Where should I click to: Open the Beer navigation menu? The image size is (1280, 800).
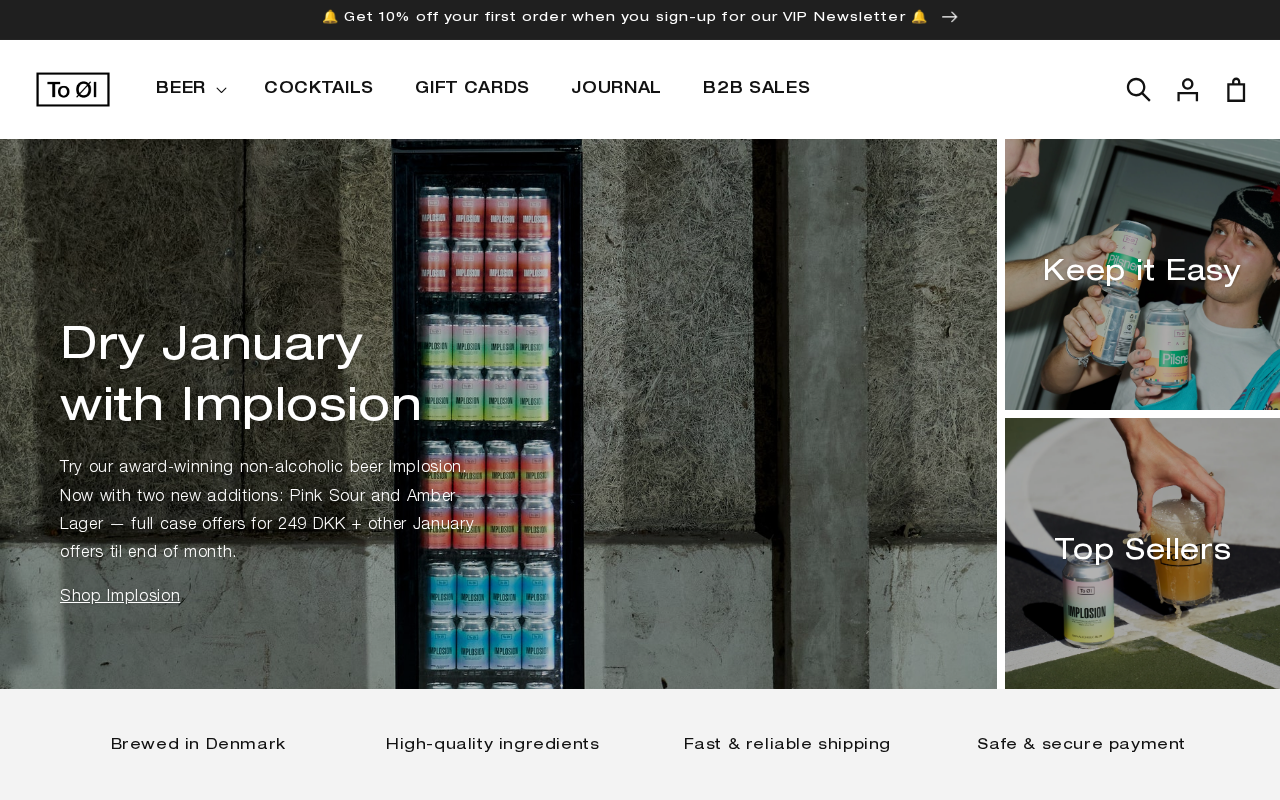[x=191, y=88]
